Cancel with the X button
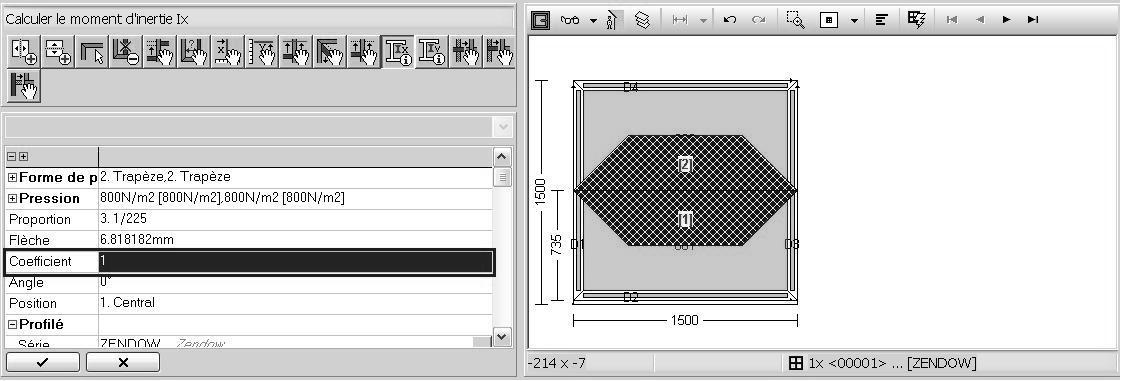The height and width of the screenshot is (381, 1135). (123, 363)
